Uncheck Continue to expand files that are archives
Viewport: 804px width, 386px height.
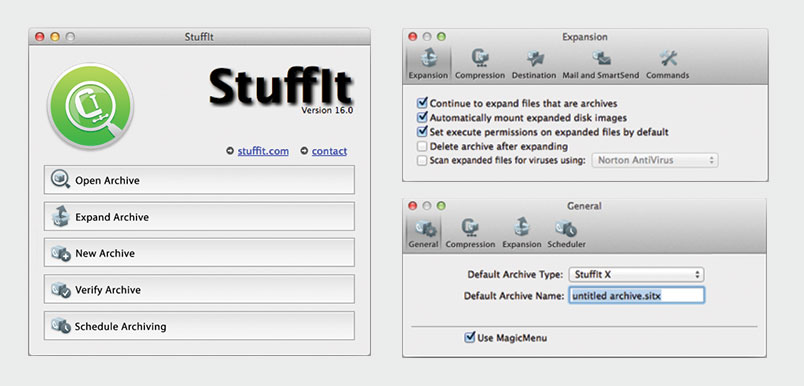click(x=423, y=103)
